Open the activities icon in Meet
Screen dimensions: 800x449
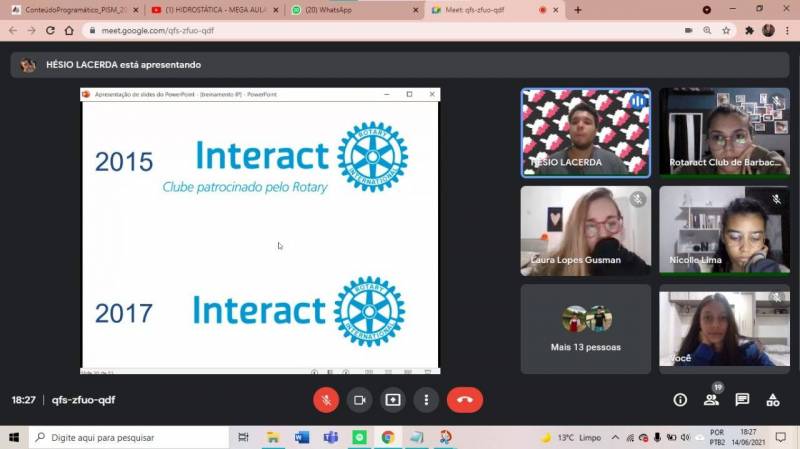pyautogui.click(x=773, y=400)
